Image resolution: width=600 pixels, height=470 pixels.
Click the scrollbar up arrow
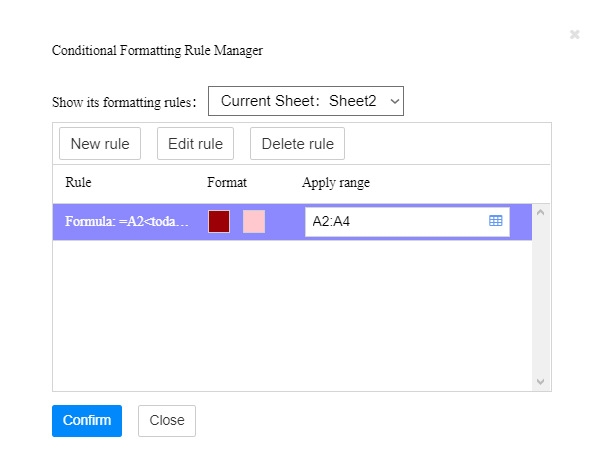click(x=541, y=212)
